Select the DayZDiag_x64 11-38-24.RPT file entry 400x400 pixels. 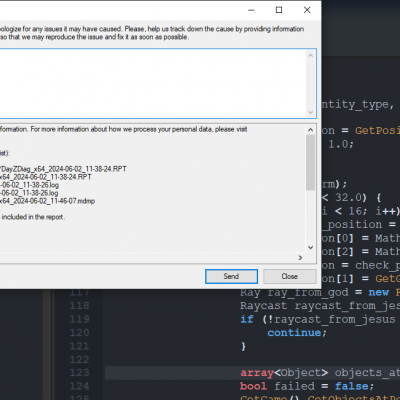tap(63, 169)
